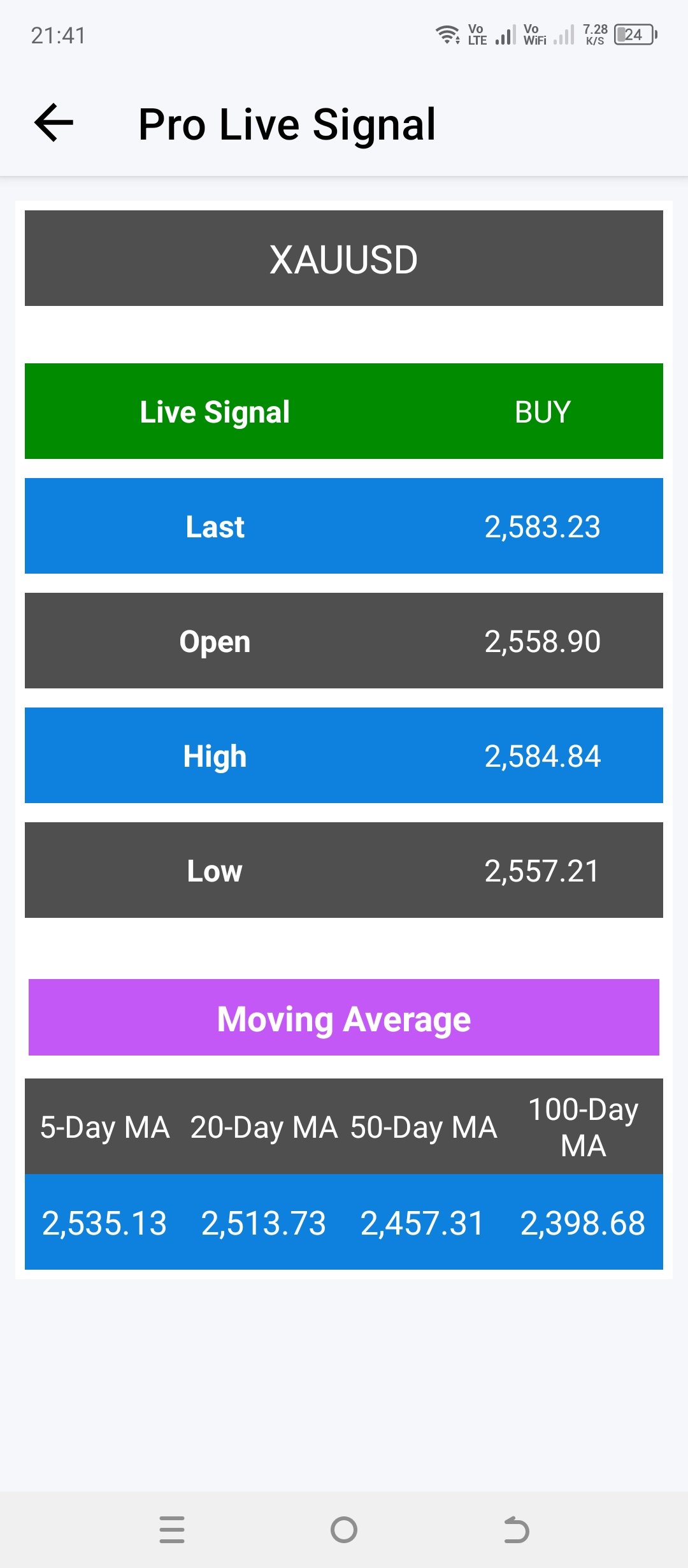Image resolution: width=688 pixels, height=1568 pixels.
Task: Tap the 100-Day MA value 2,398.68
Action: (583, 1223)
